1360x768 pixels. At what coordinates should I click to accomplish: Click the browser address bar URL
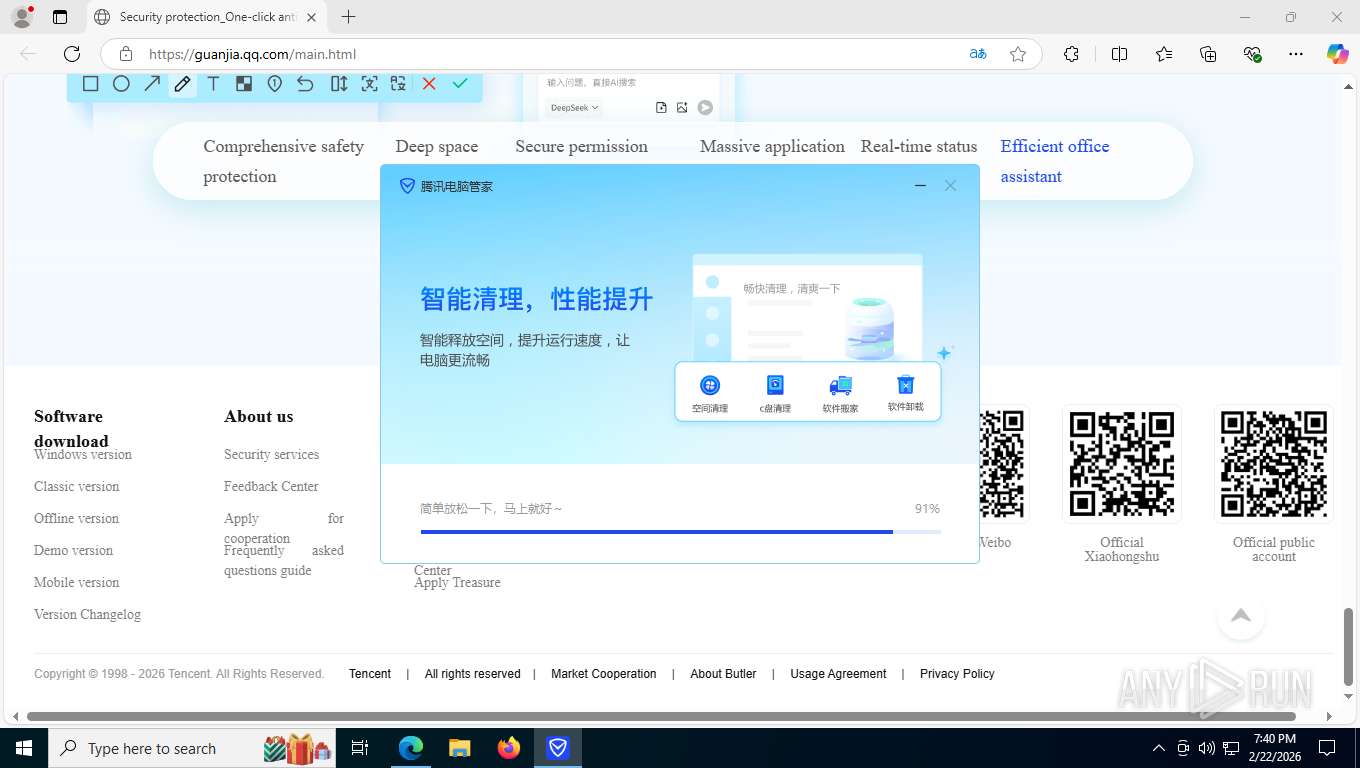pos(252,54)
